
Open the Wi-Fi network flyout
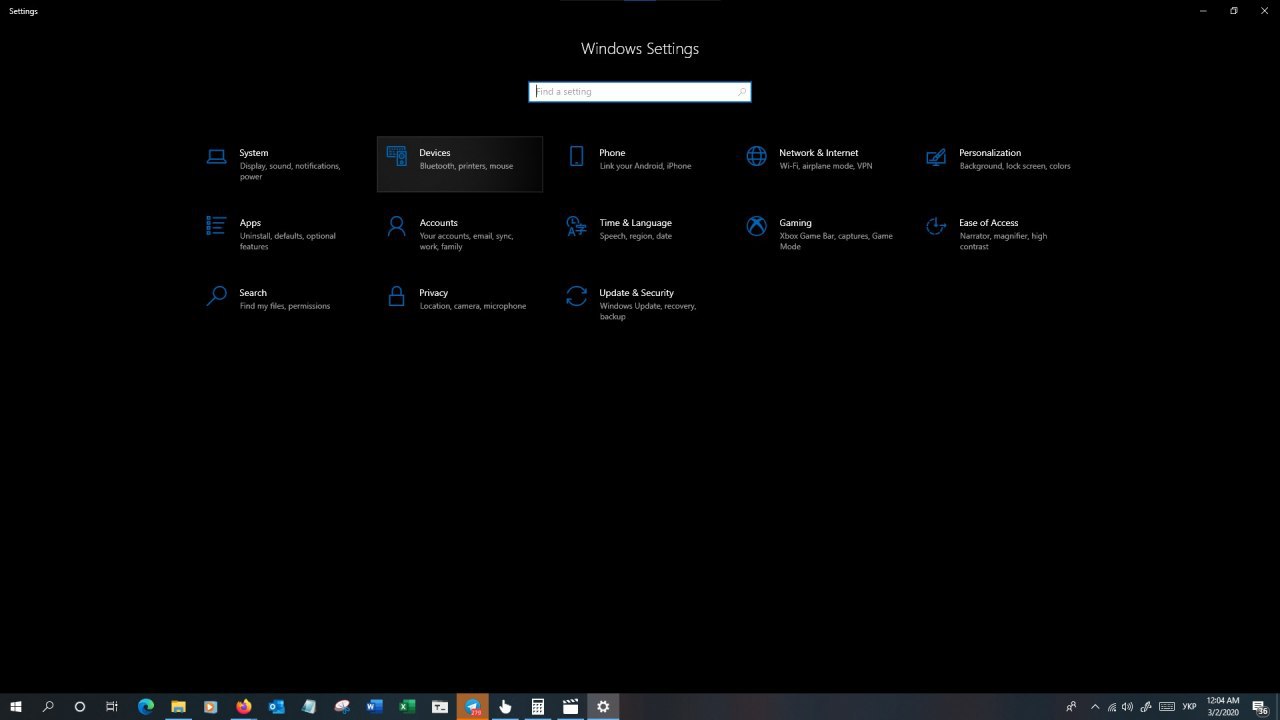coord(1112,707)
